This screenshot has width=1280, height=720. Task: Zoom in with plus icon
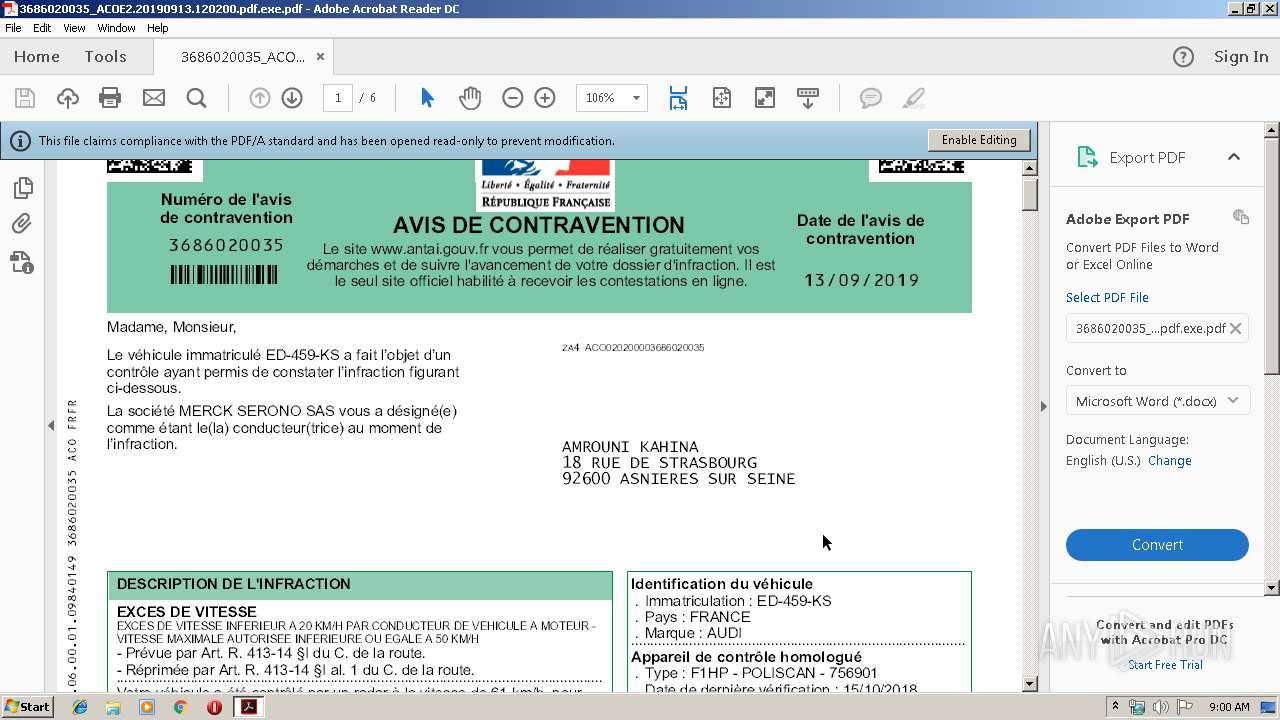tap(545, 98)
